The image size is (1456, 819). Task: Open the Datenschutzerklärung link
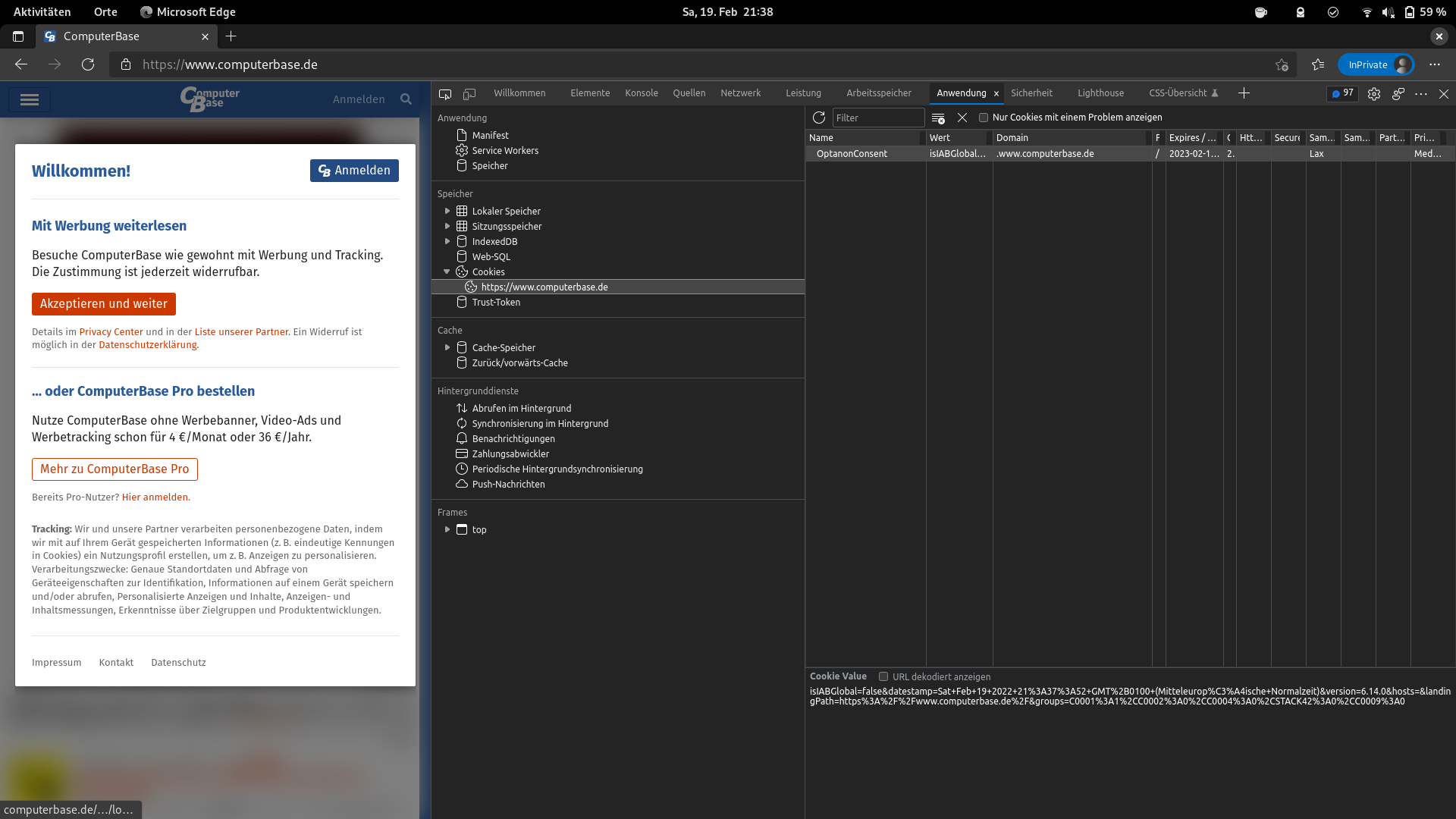(x=147, y=345)
